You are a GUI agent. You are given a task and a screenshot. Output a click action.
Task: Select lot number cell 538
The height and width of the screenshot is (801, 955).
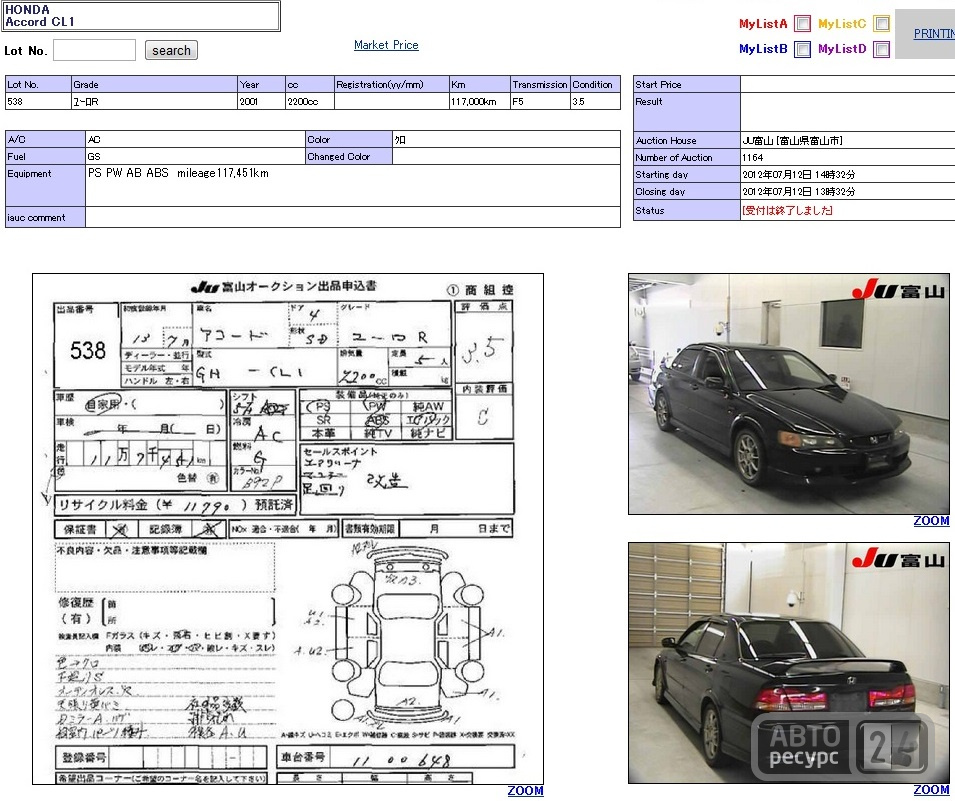38,101
